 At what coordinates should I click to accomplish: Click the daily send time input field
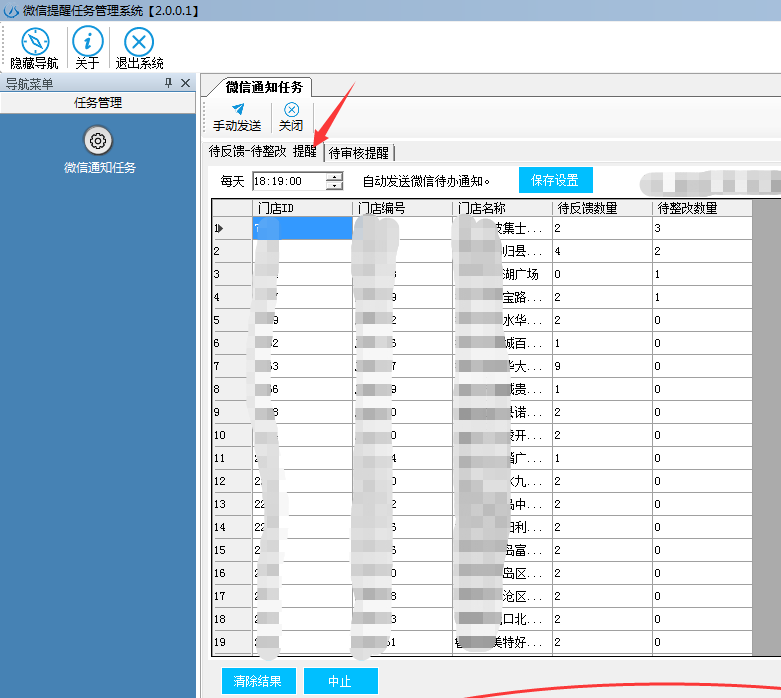pos(288,181)
